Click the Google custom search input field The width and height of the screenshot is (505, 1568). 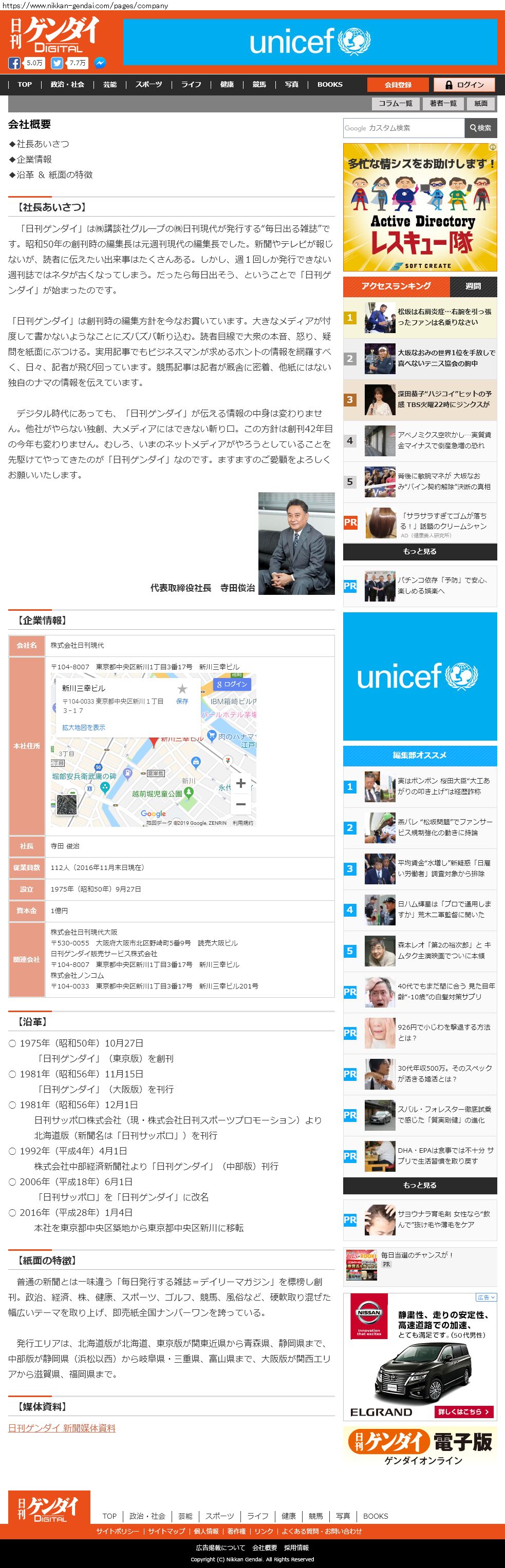pyautogui.click(x=403, y=128)
